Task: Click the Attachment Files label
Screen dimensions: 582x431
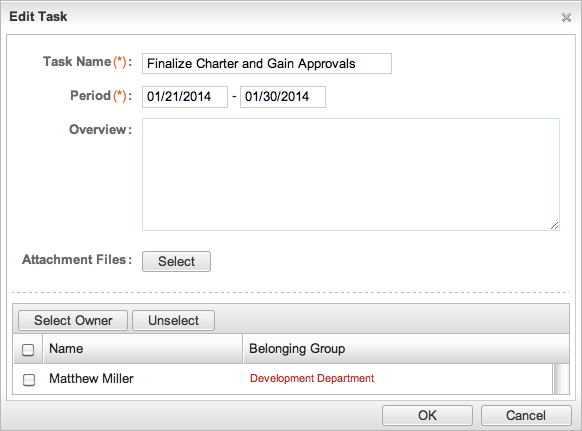Action: [x=77, y=259]
